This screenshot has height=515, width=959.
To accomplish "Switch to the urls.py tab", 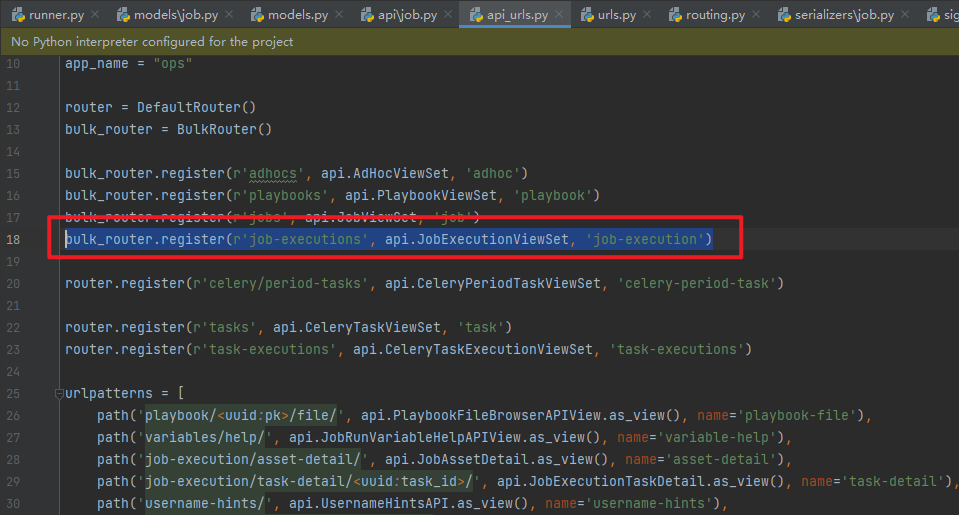I will click(x=622, y=15).
